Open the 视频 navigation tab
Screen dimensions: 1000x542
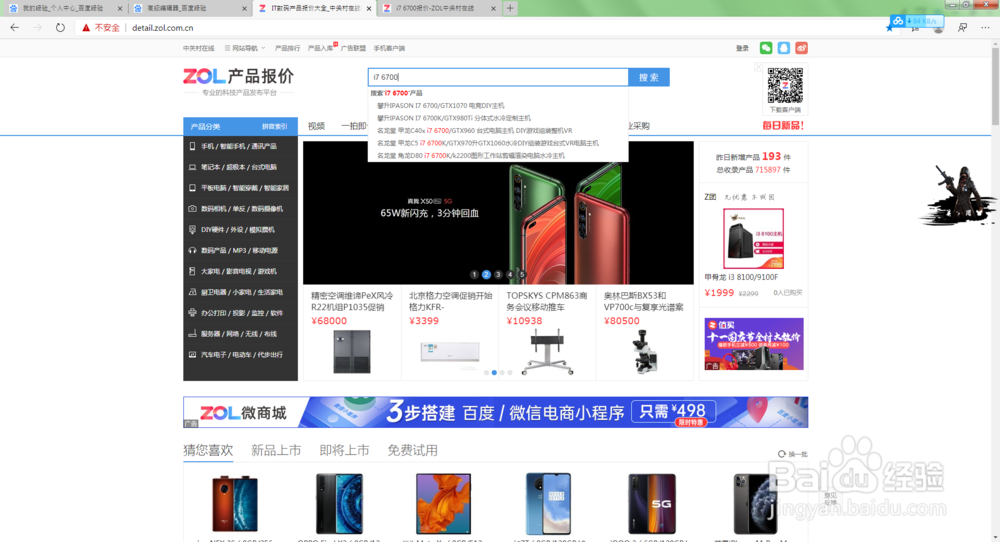tap(316, 126)
